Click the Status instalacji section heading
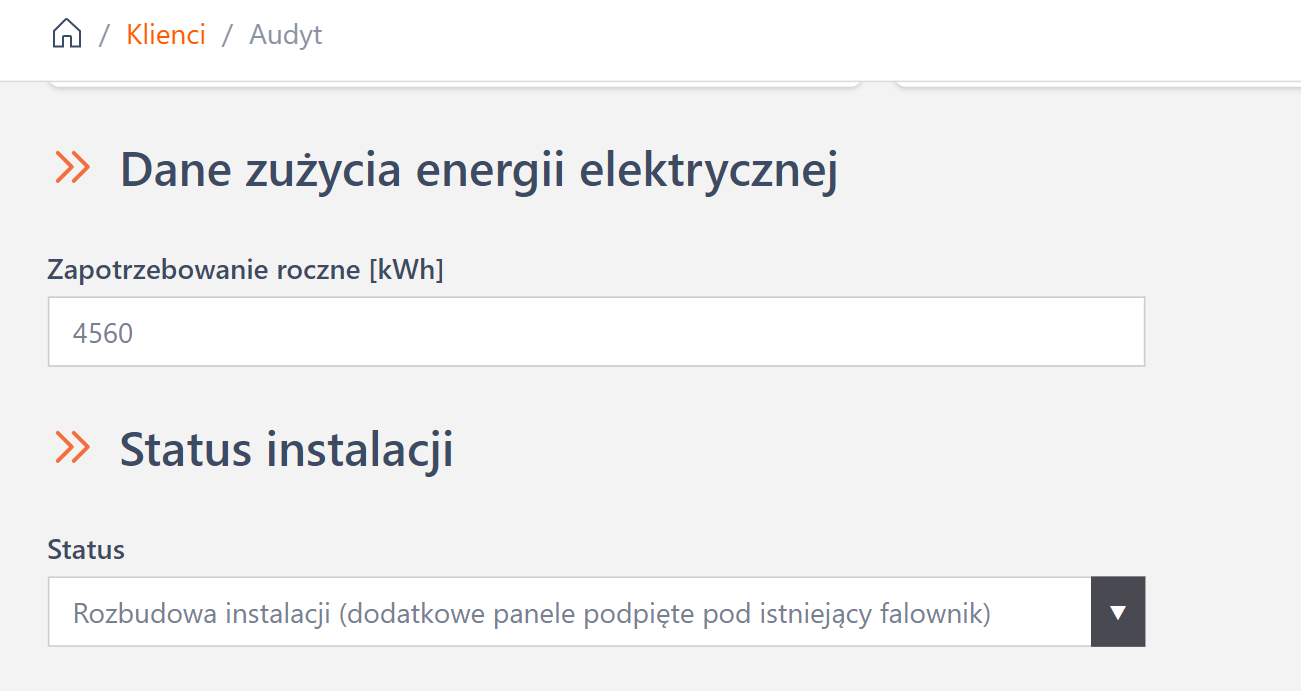This screenshot has width=1301, height=691. tap(286, 450)
